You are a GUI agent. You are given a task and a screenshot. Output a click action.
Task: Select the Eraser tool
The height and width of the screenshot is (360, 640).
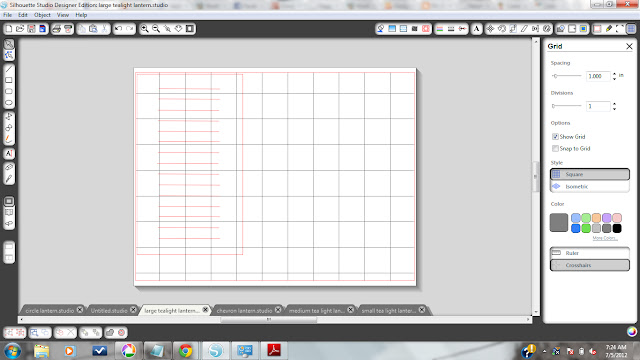9,167
